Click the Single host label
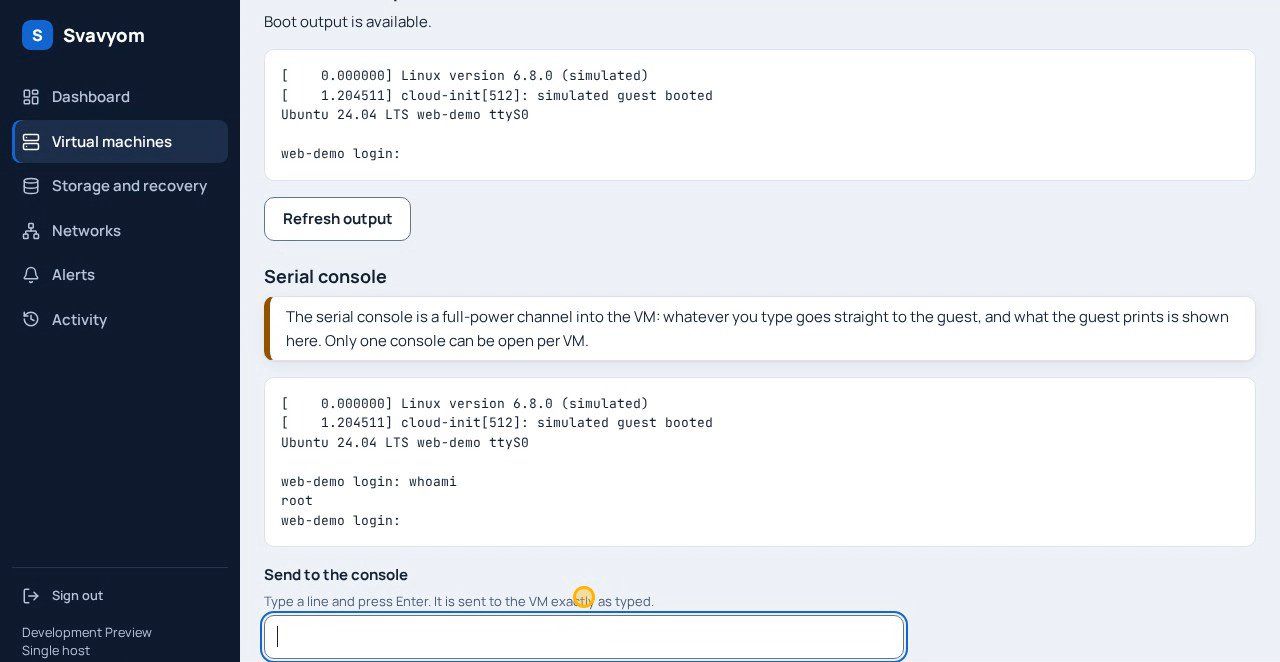This screenshot has width=1280, height=662. click(56, 651)
